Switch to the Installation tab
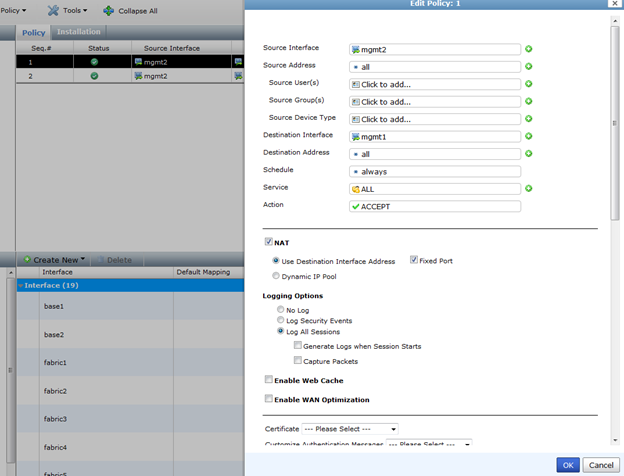This screenshot has width=624, height=476. pyautogui.click(x=78, y=32)
